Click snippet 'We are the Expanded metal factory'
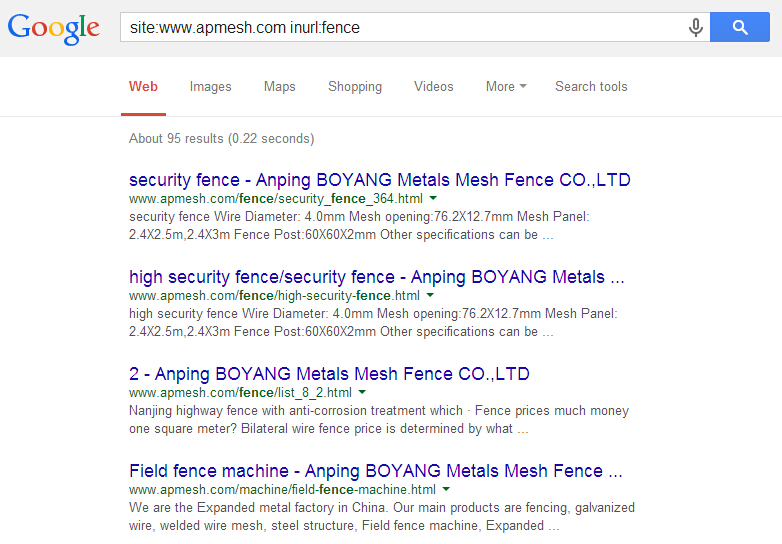The height and width of the screenshot is (544, 782). click(x=382, y=517)
